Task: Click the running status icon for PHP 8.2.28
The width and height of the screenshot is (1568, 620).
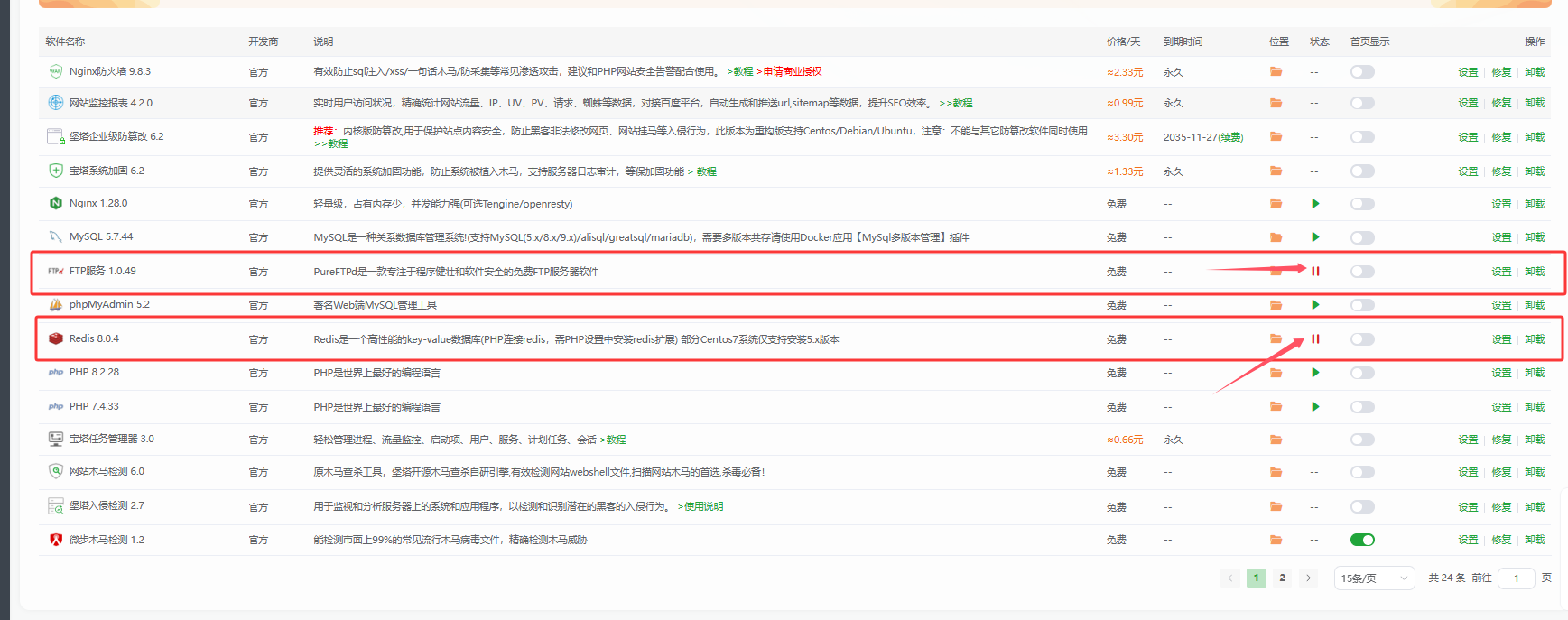Action: click(x=1315, y=373)
